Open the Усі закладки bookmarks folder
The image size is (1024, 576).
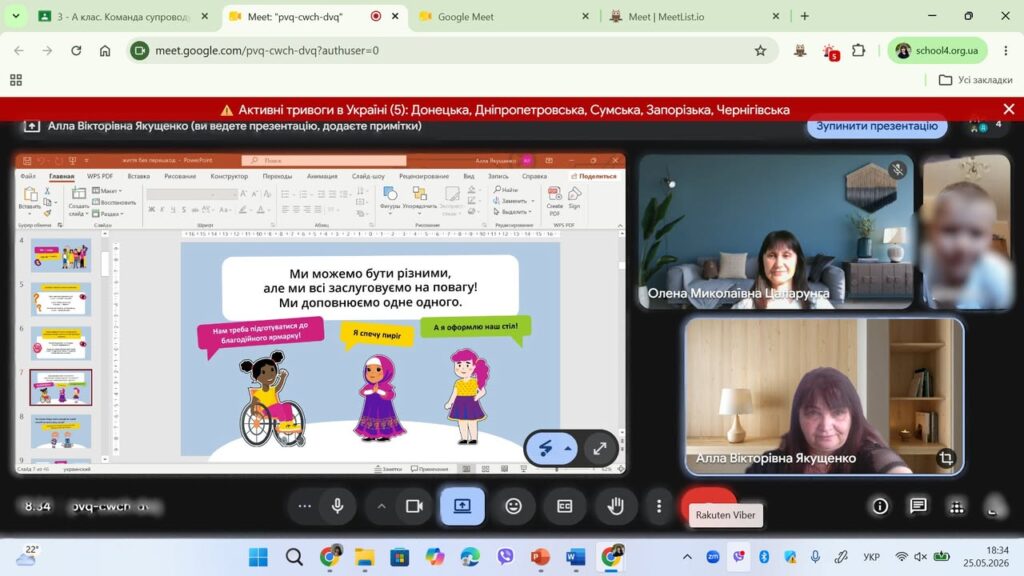[976, 80]
